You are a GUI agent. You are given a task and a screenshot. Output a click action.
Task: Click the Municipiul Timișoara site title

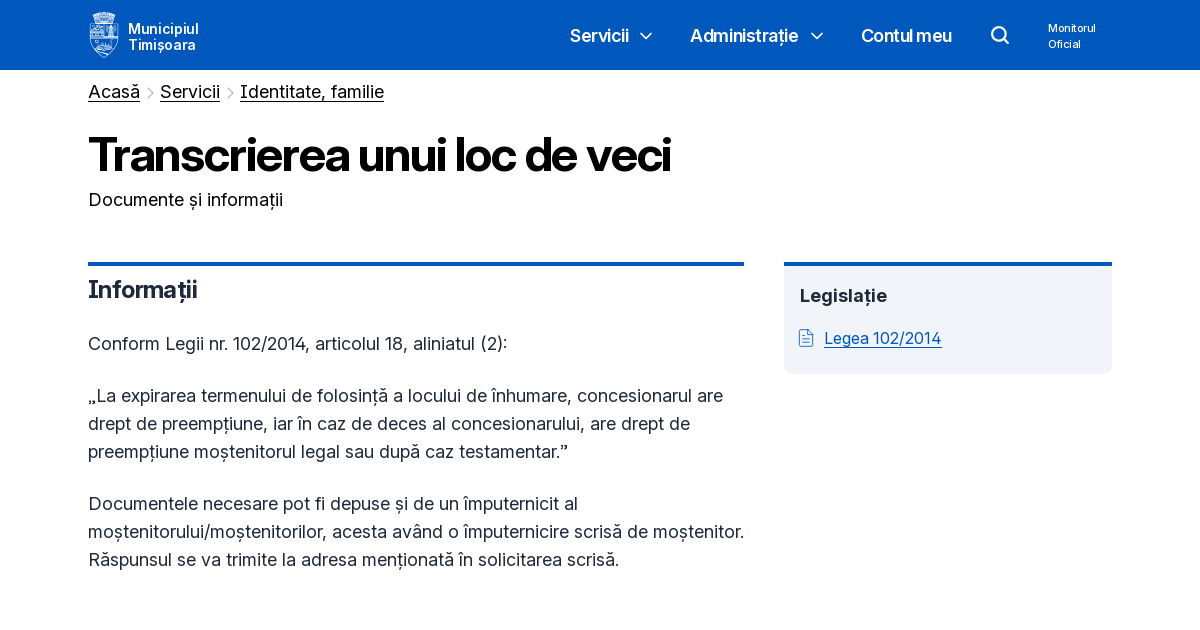click(163, 35)
